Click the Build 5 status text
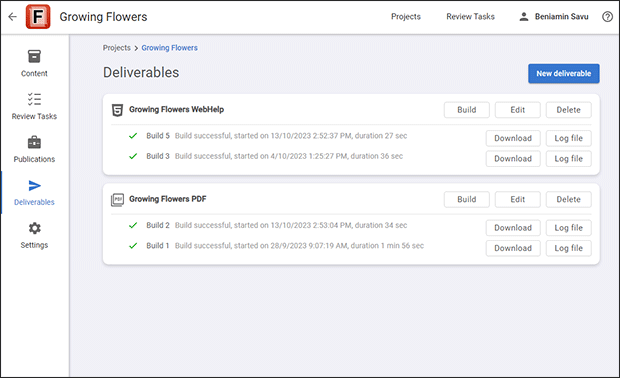Viewport: 620px width, 378px height. 291,136
